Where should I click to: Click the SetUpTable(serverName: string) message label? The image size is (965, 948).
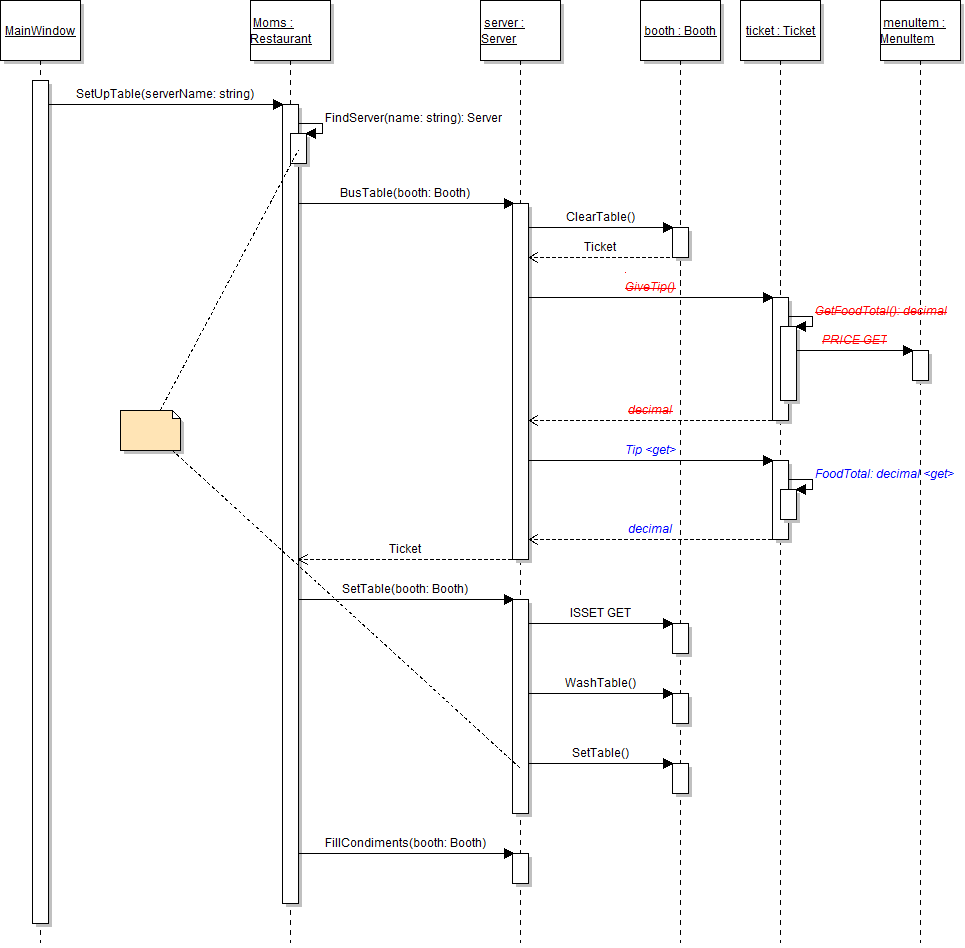[x=165, y=94]
